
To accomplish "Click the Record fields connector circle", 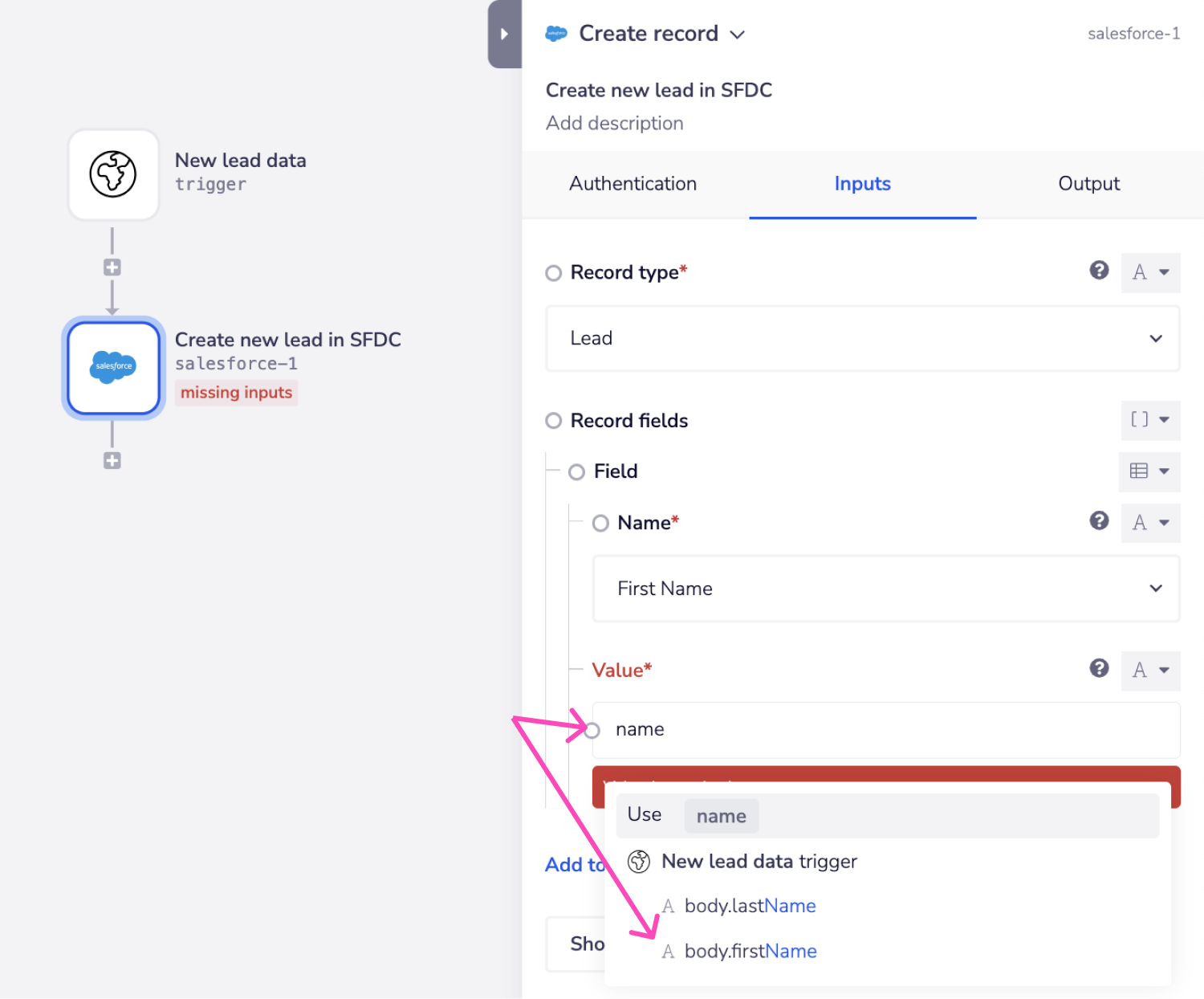I will [553, 421].
